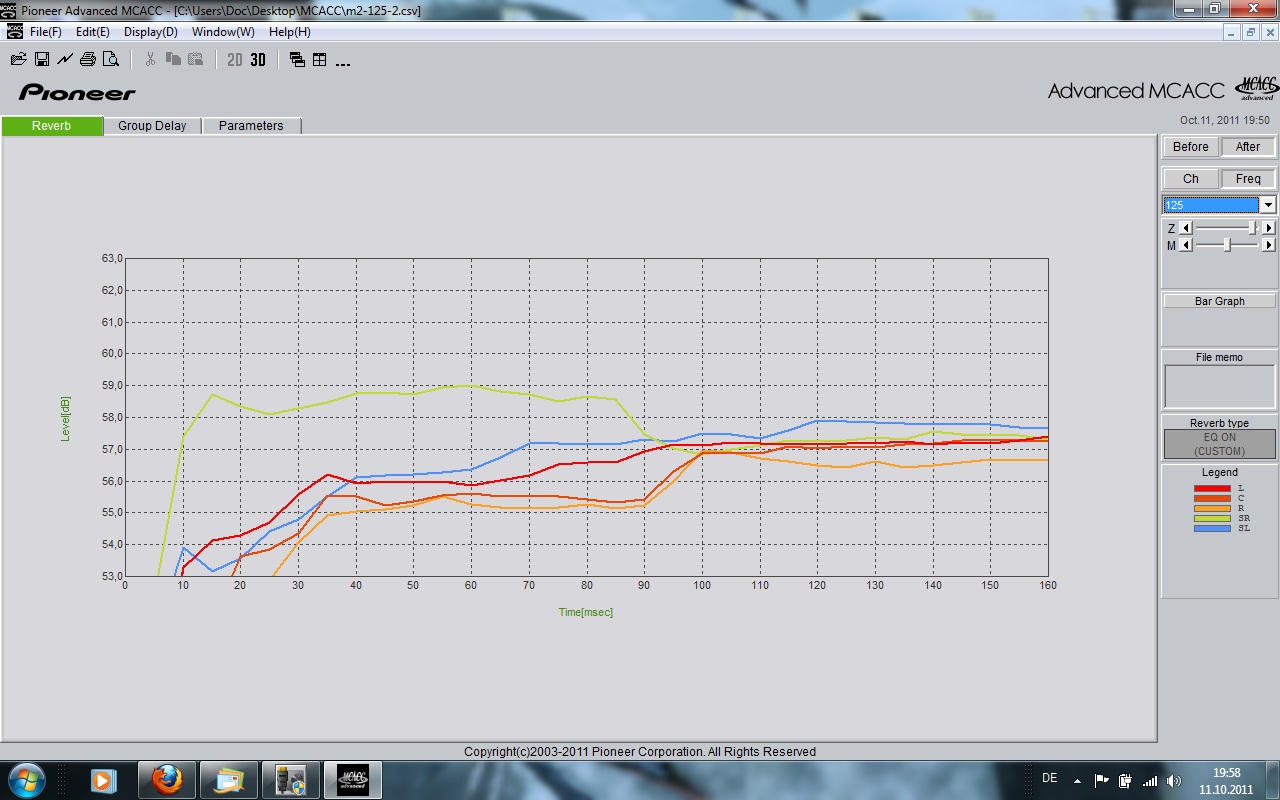Open the Display(D) menu

coord(150,32)
